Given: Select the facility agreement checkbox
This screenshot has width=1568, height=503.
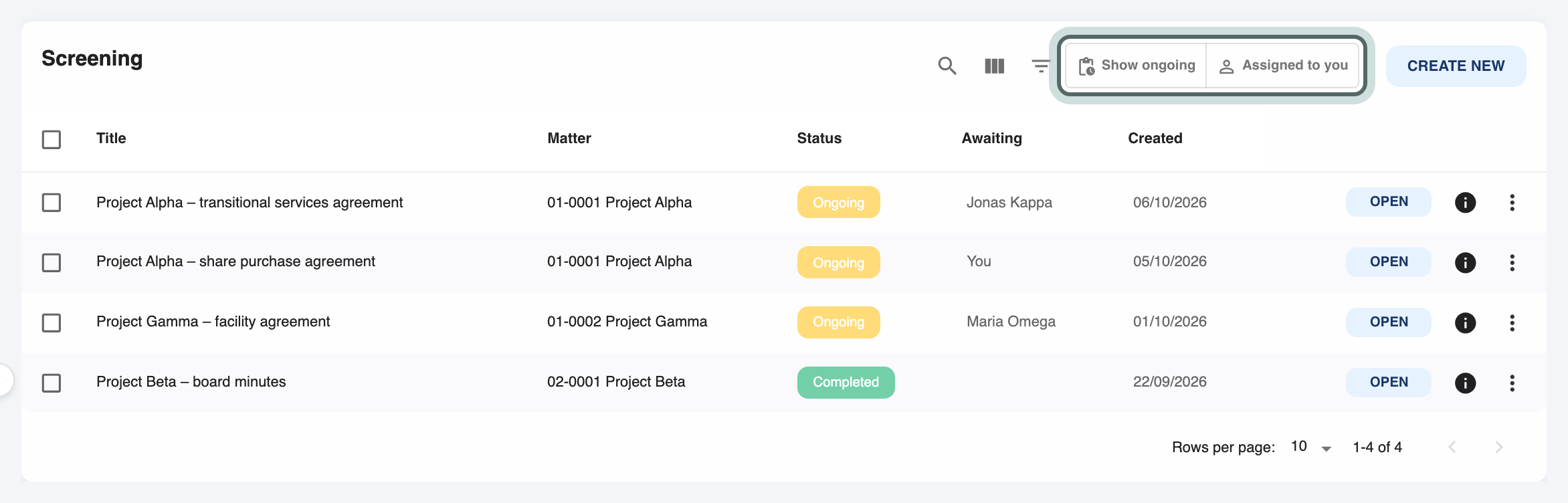Looking at the screenshot, I should (x=52, y=322).
